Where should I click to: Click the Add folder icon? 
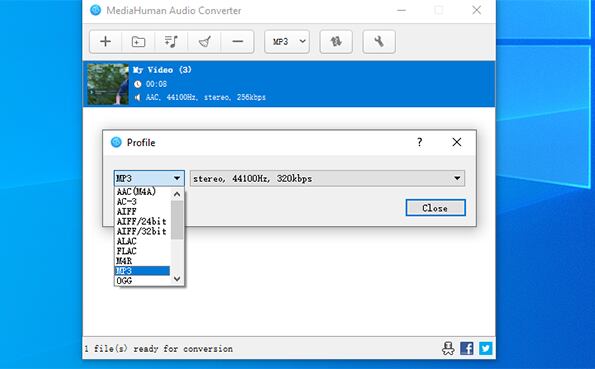[138, 41]
